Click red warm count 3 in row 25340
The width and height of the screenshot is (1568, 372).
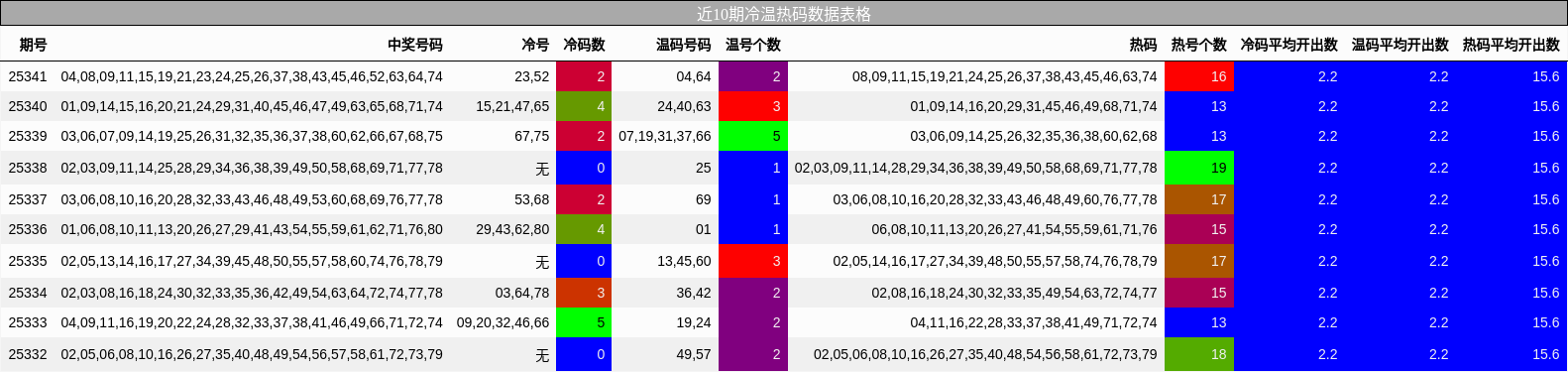tap(753, 106)
